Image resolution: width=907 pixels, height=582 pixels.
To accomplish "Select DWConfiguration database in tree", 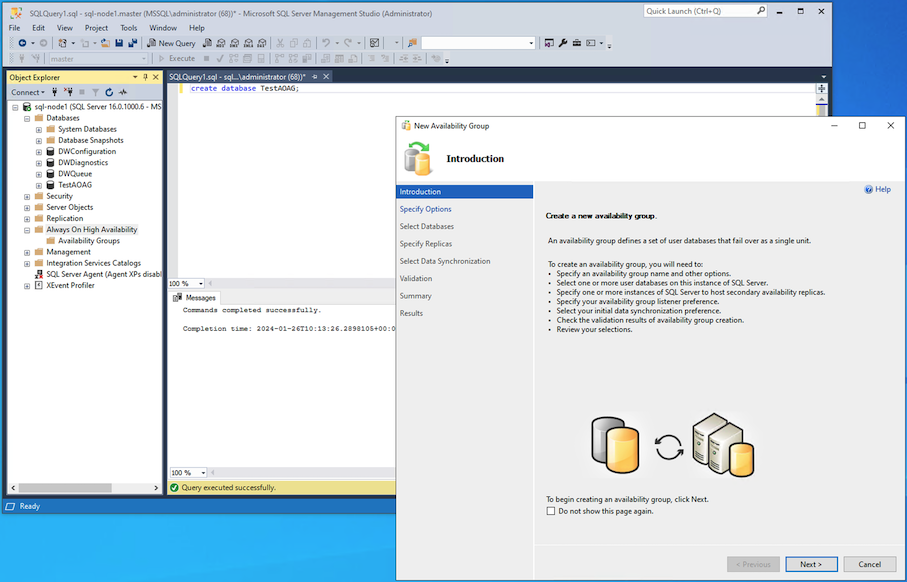I will pos(87,152).
